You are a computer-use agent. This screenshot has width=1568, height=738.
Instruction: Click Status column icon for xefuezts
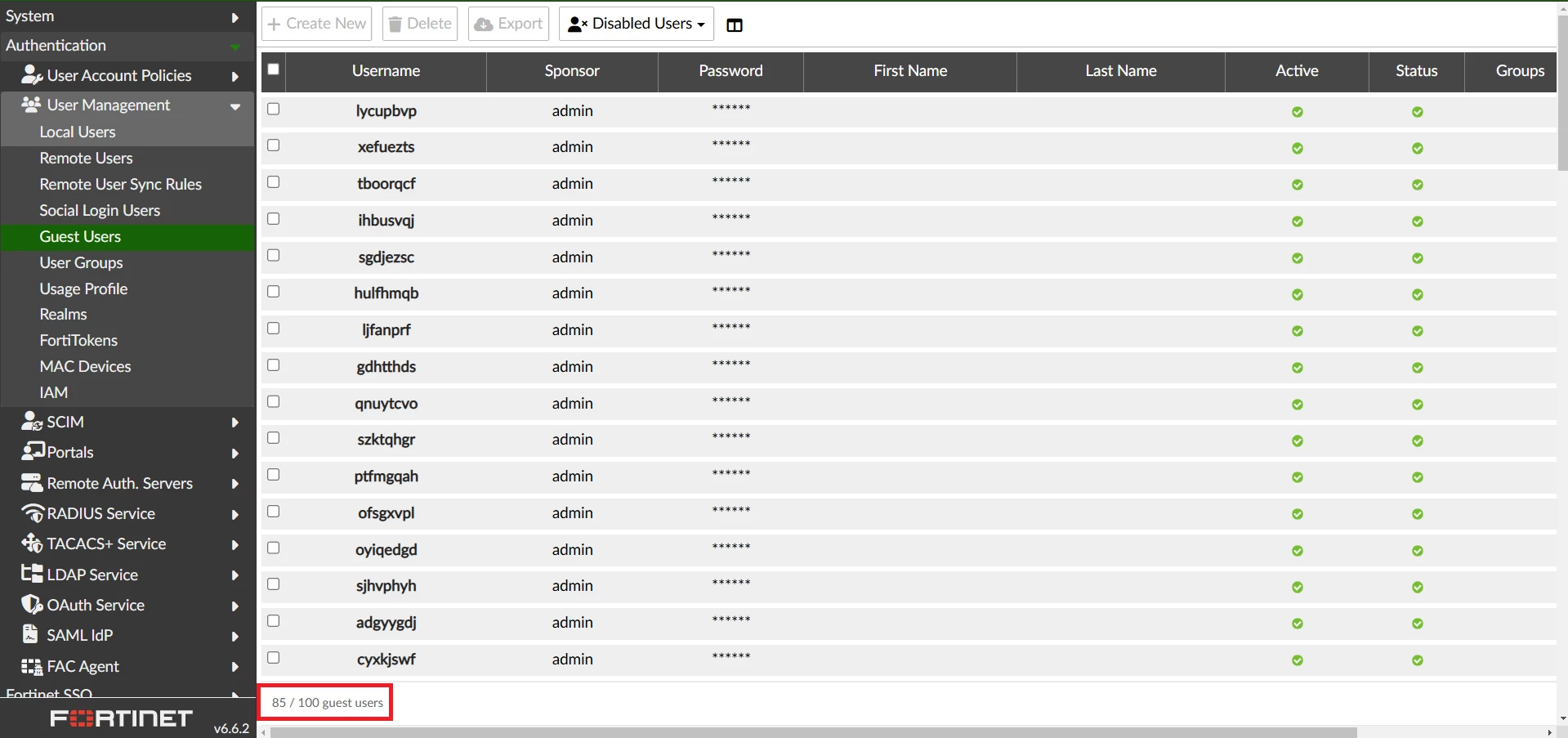1417,149
